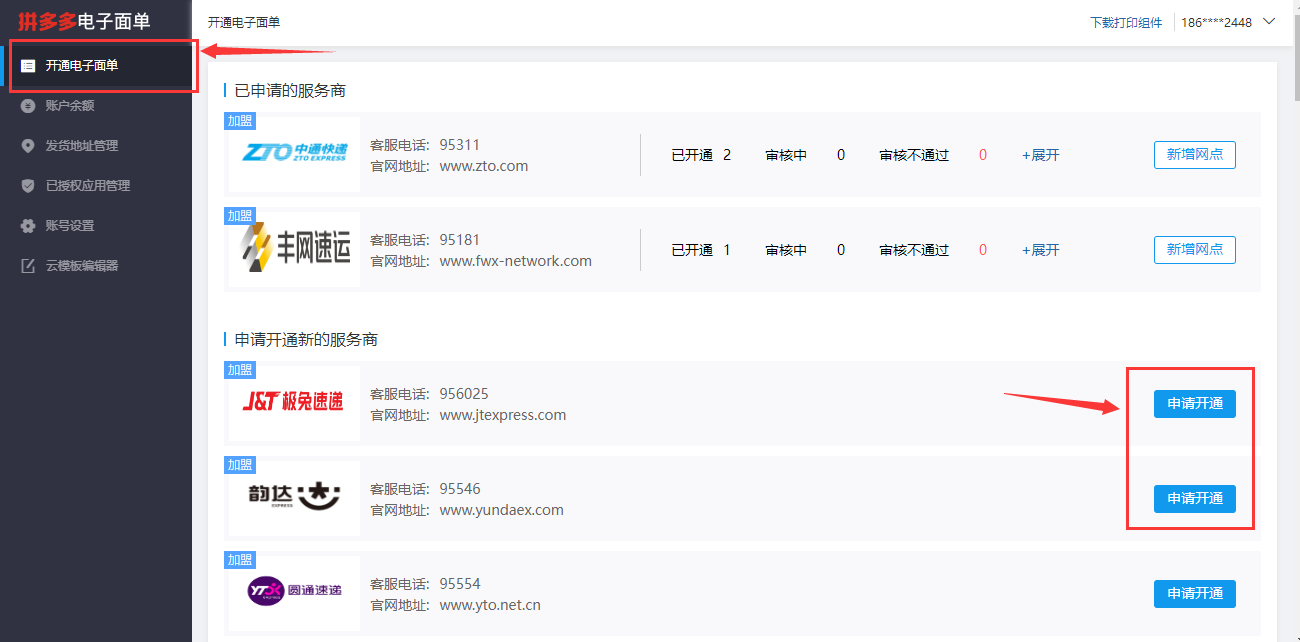Click www.zto.com website address
The width and height of the screenshot is (1300, 642).
pyautogui.click(x=484, y=166)
